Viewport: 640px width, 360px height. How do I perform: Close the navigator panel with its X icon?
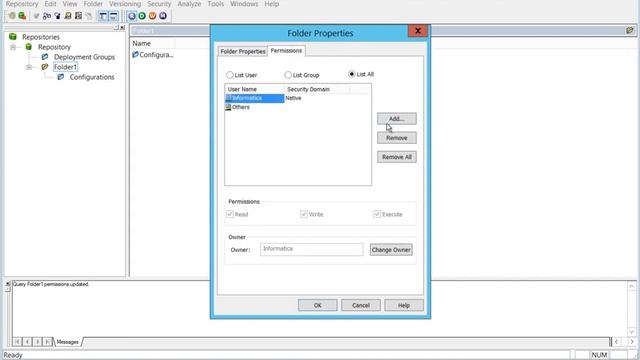click(x=122, y=27)
